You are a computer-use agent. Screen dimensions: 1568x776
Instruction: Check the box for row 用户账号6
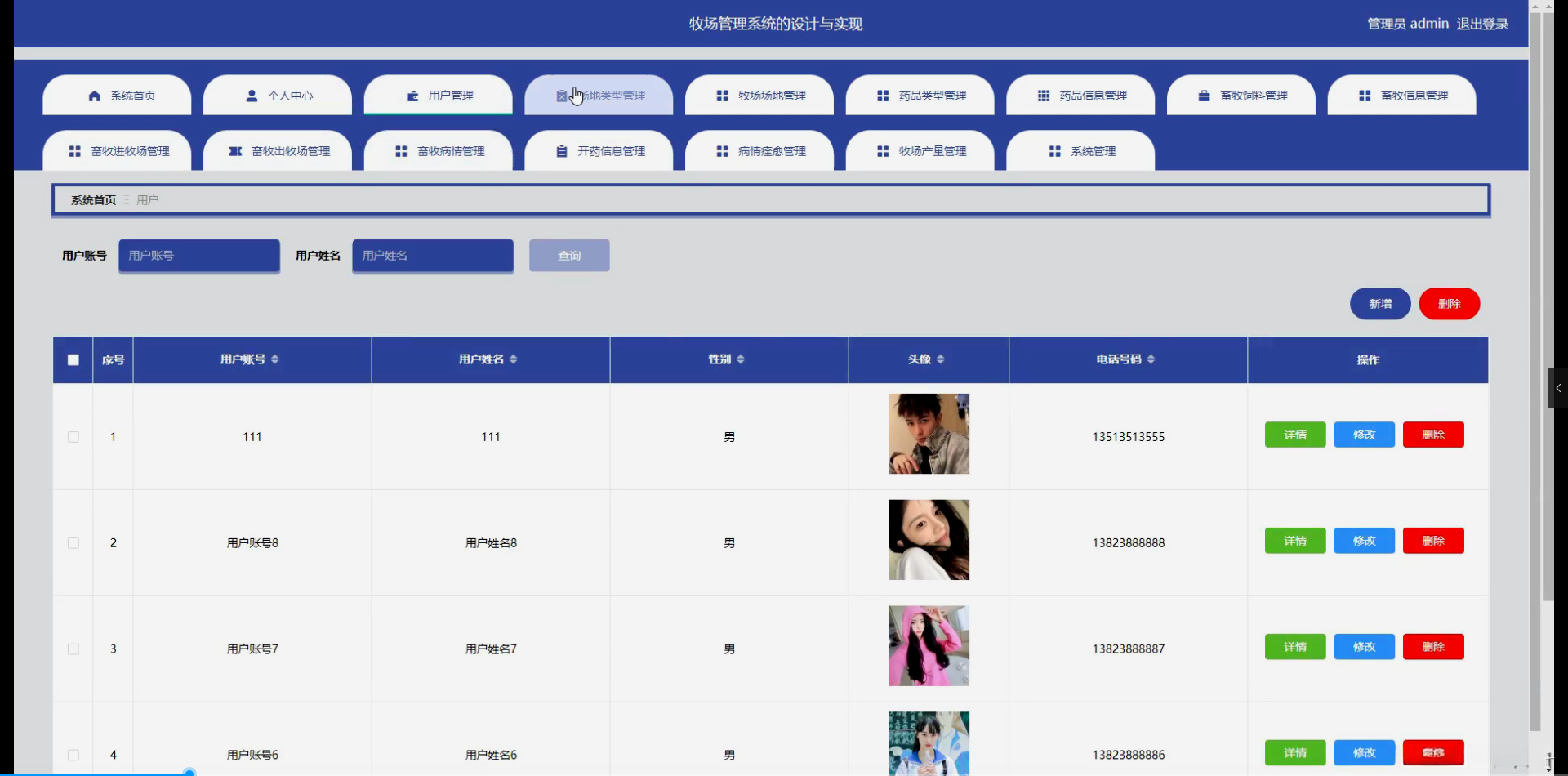click(x=73, y=756)
